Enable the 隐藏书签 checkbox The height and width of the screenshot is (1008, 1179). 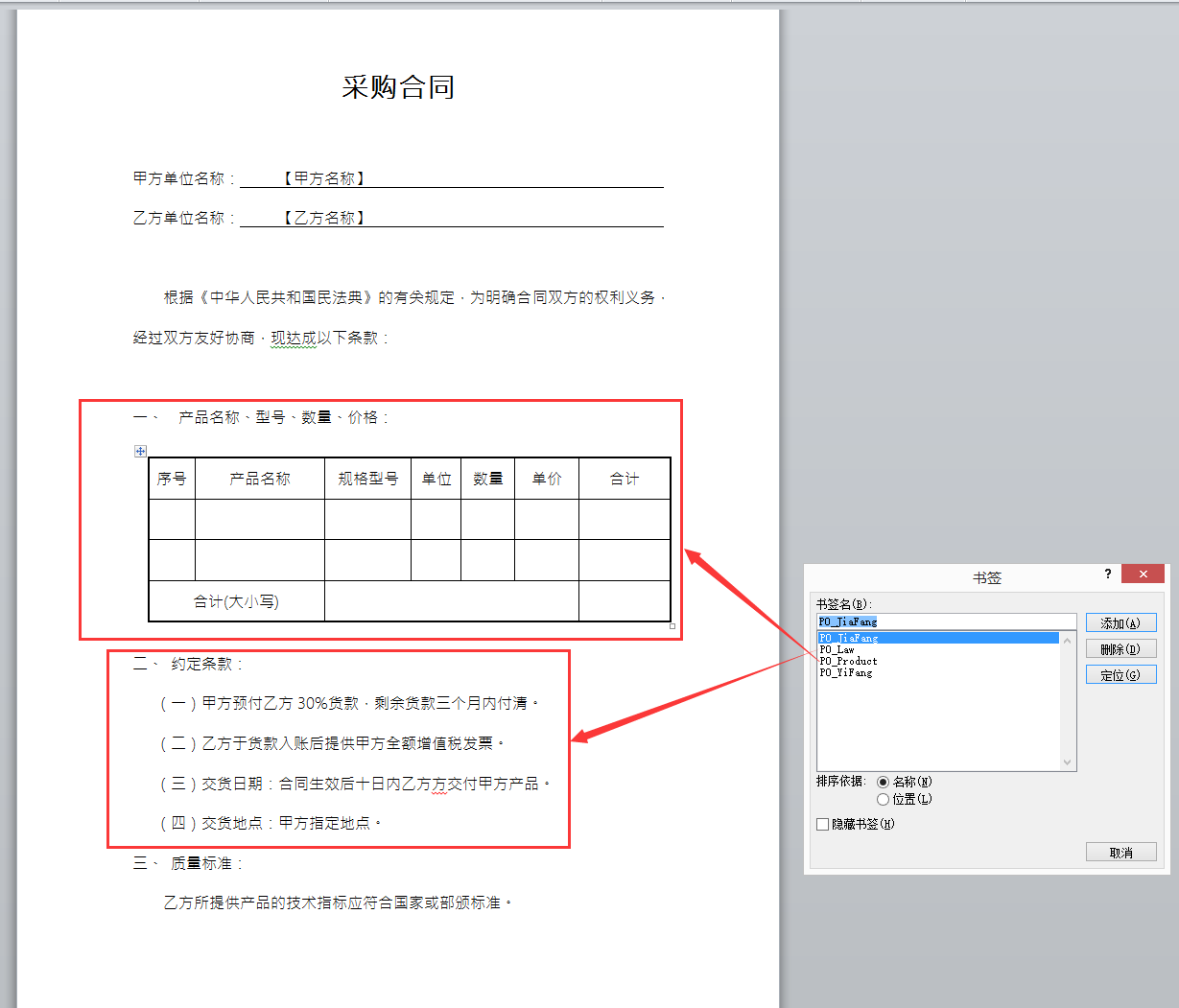[x=822, y=824]
